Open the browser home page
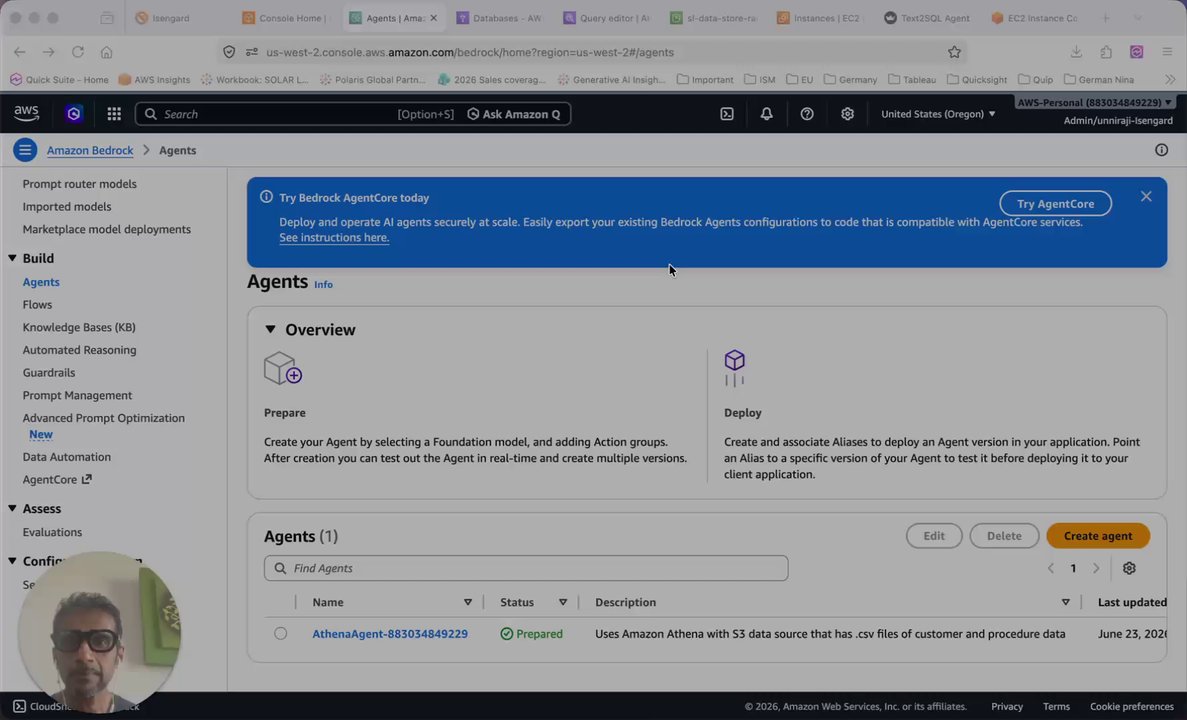Screen dimensions: 1187x720 tap(107, 52)
